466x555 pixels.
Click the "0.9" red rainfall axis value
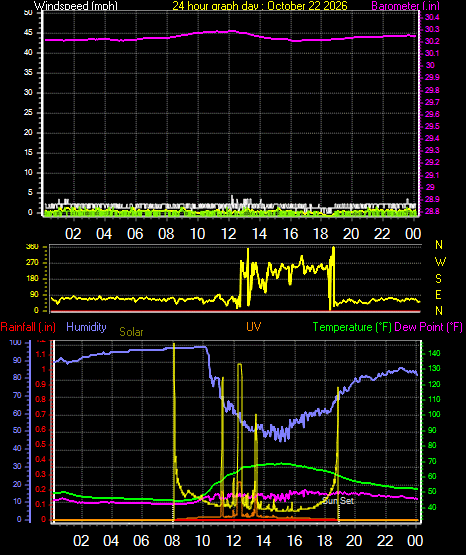(x=41, y=384)
